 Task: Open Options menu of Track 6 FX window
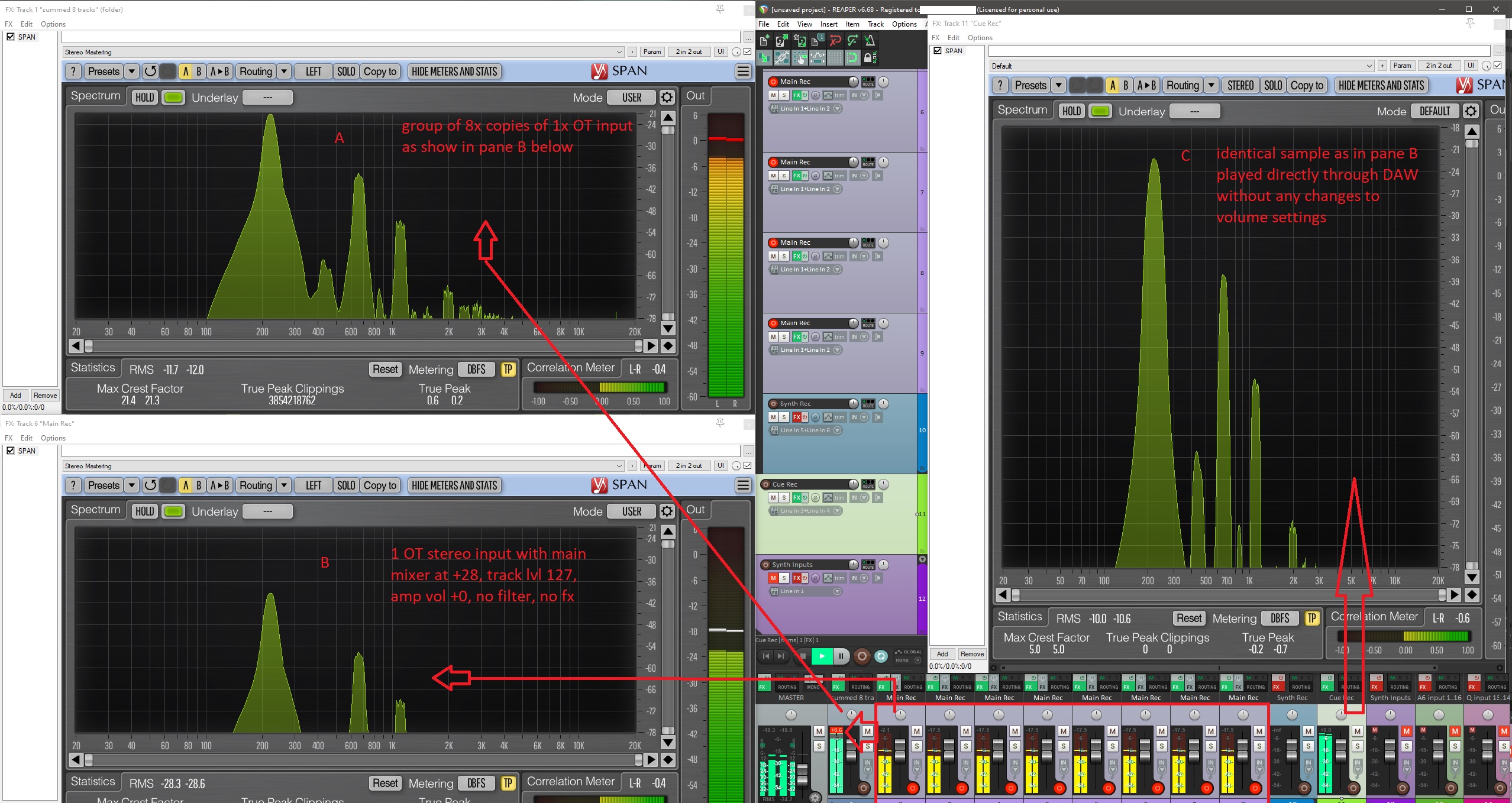click(53, 438)
